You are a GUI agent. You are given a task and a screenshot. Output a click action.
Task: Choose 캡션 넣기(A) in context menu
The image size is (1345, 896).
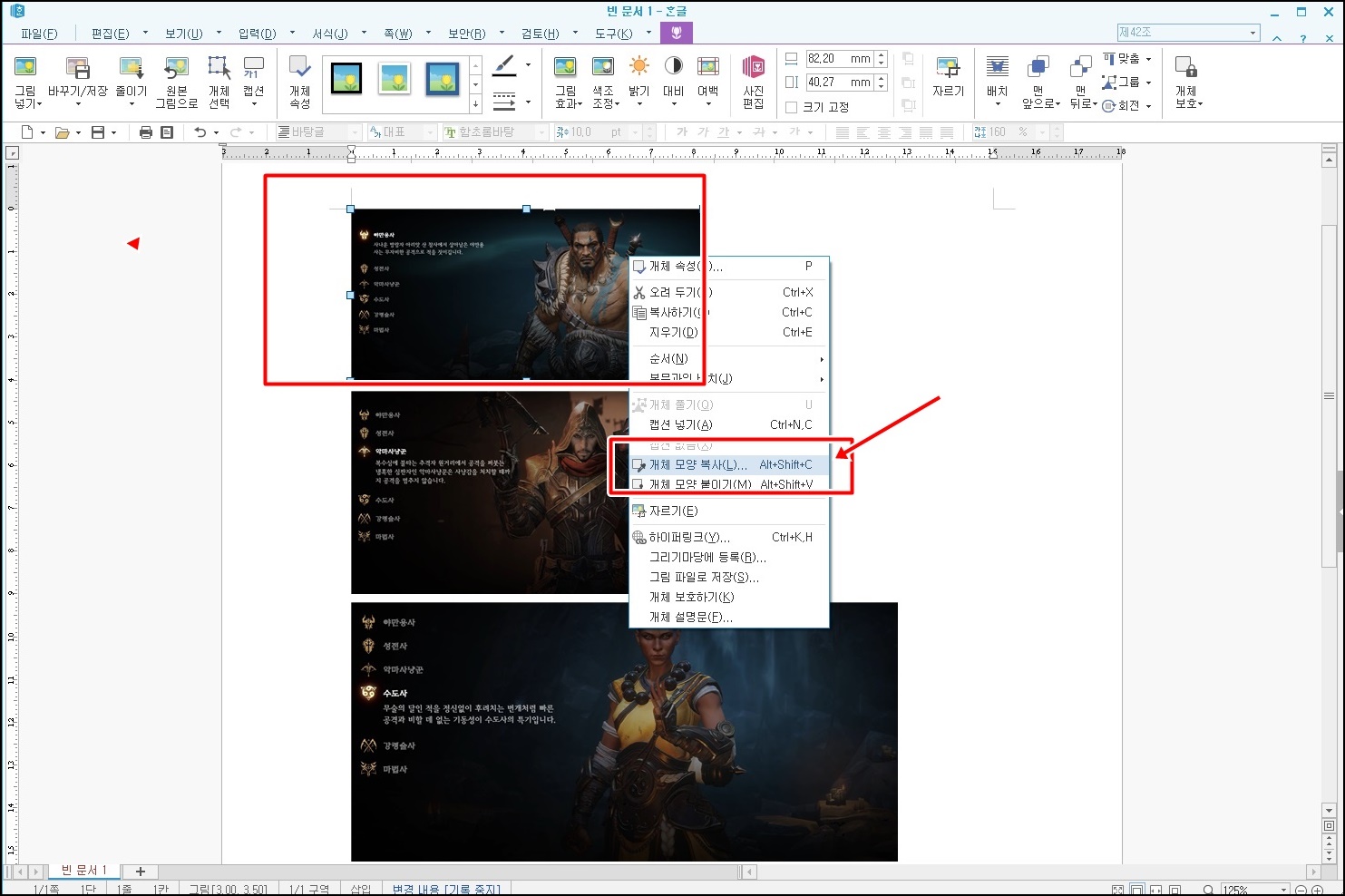(729, 424)
